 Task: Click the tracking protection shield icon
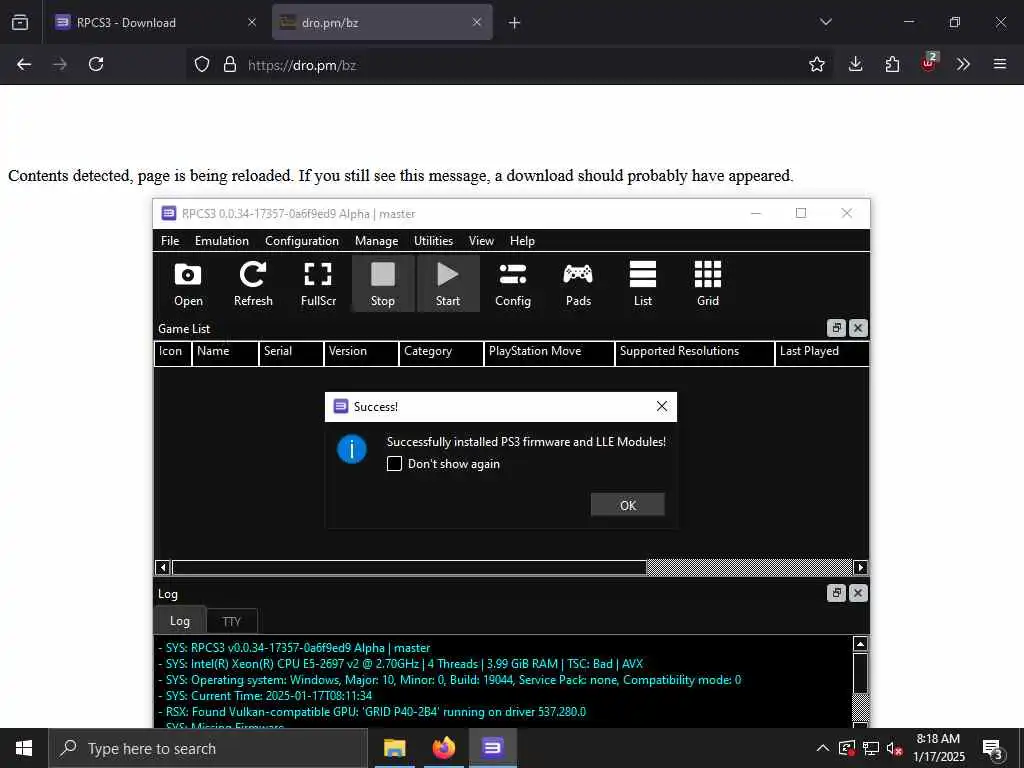202,64
